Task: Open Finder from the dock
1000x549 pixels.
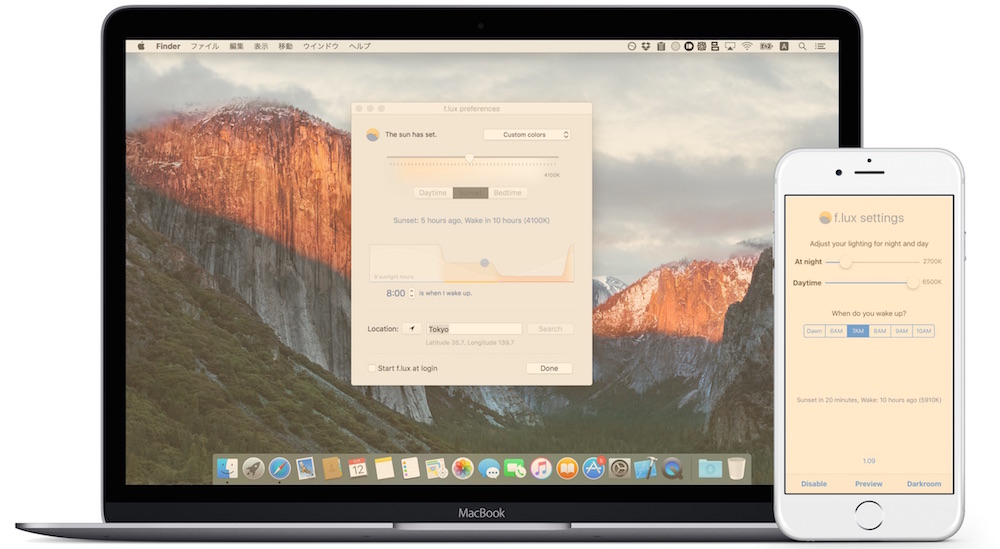Action: 227,469
